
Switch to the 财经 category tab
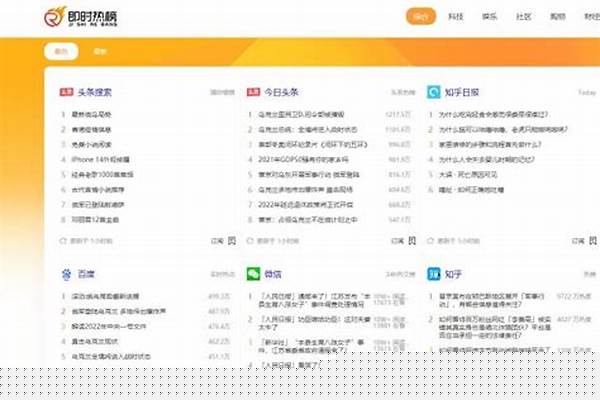click(592, 16)
